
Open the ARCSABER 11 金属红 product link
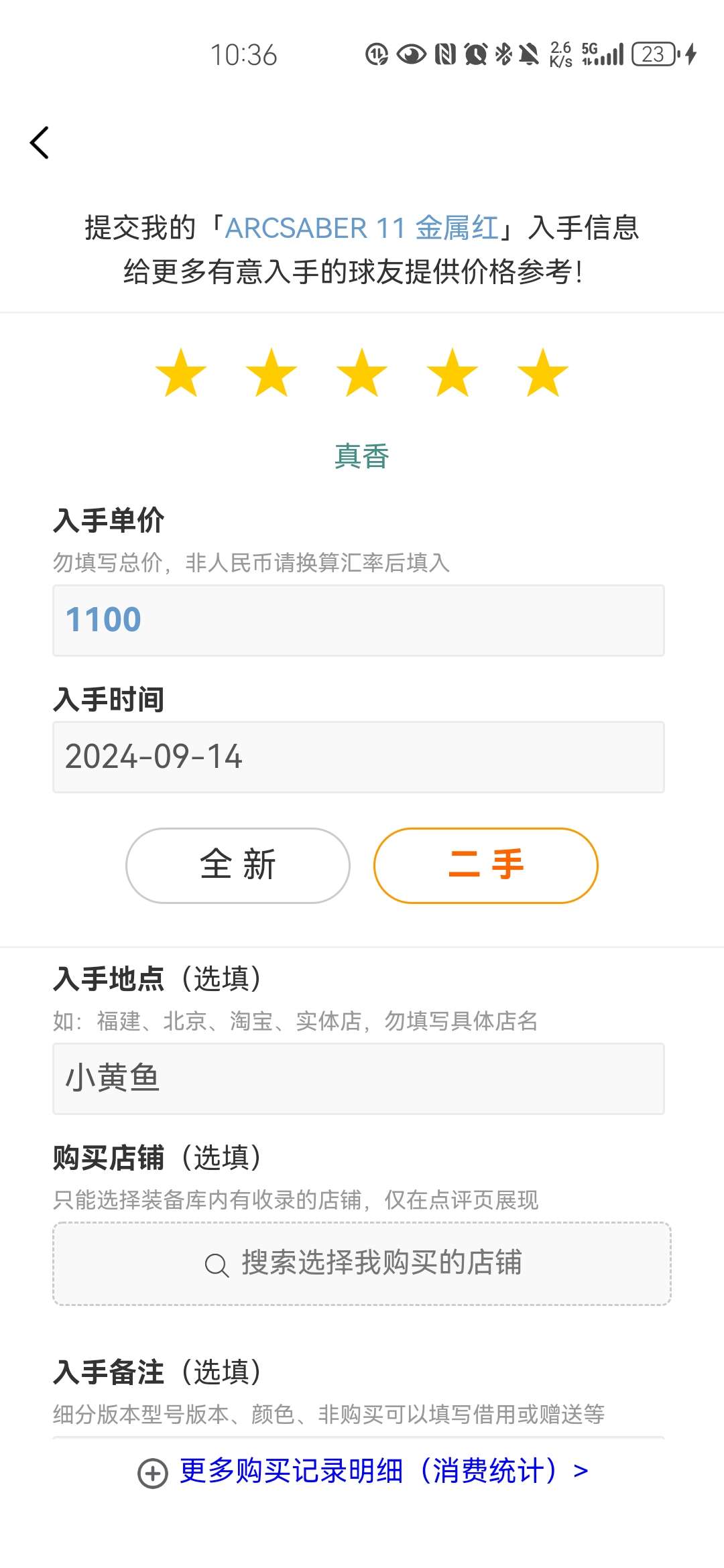362,228
